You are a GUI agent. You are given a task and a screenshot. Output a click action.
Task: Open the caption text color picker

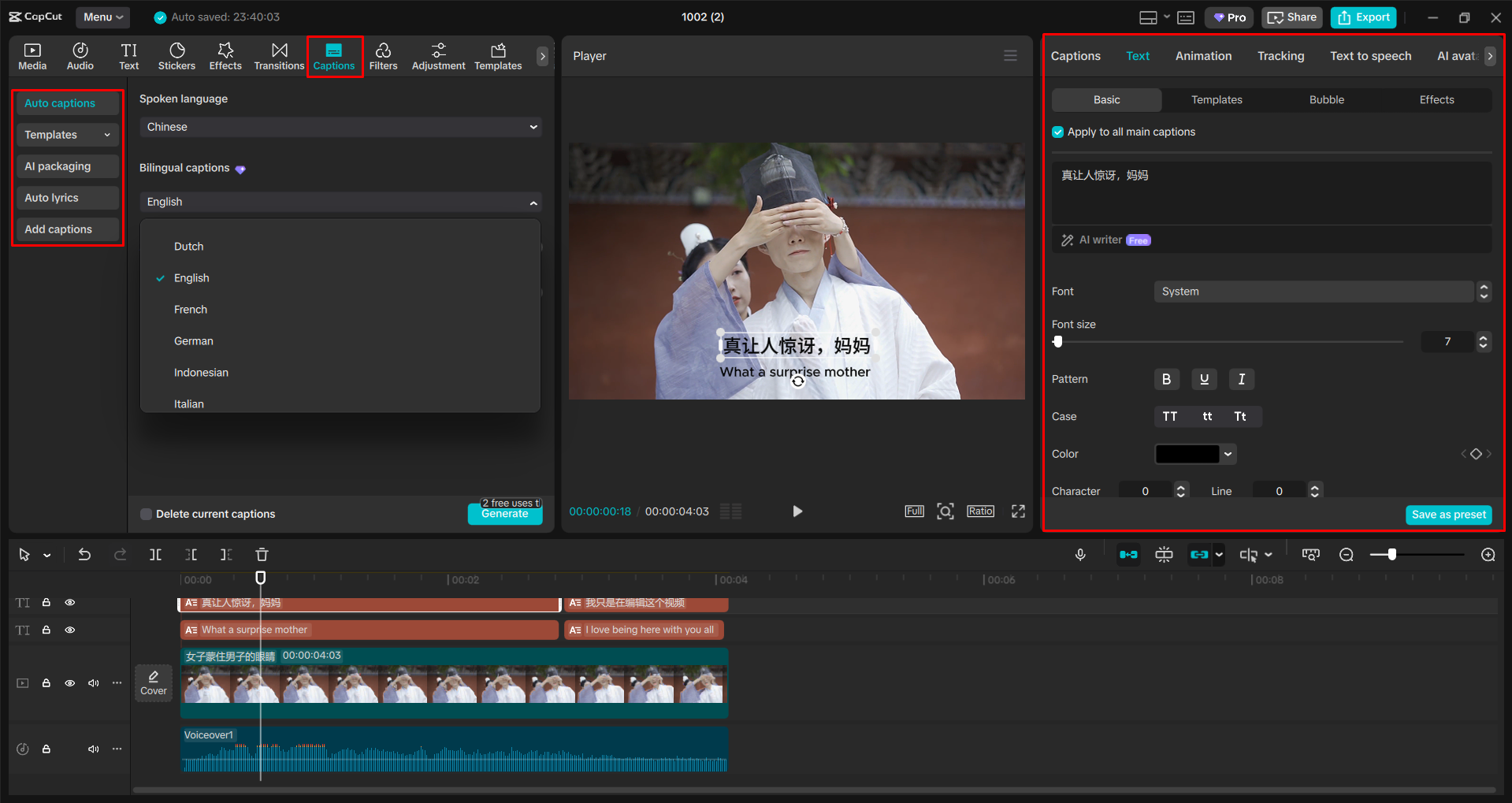click(1194, 453)
